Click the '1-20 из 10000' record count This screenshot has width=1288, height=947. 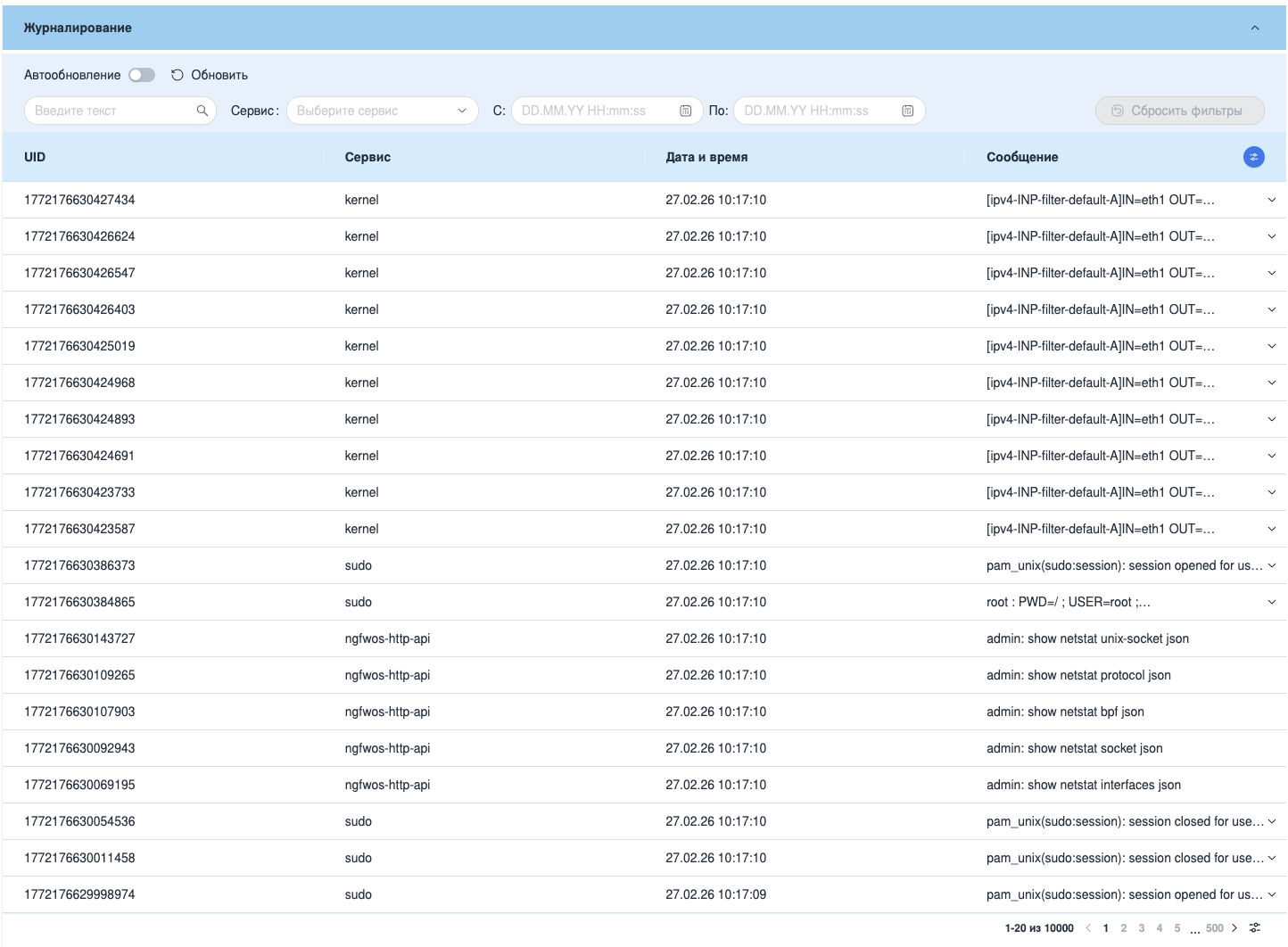tap(1039, 928)
